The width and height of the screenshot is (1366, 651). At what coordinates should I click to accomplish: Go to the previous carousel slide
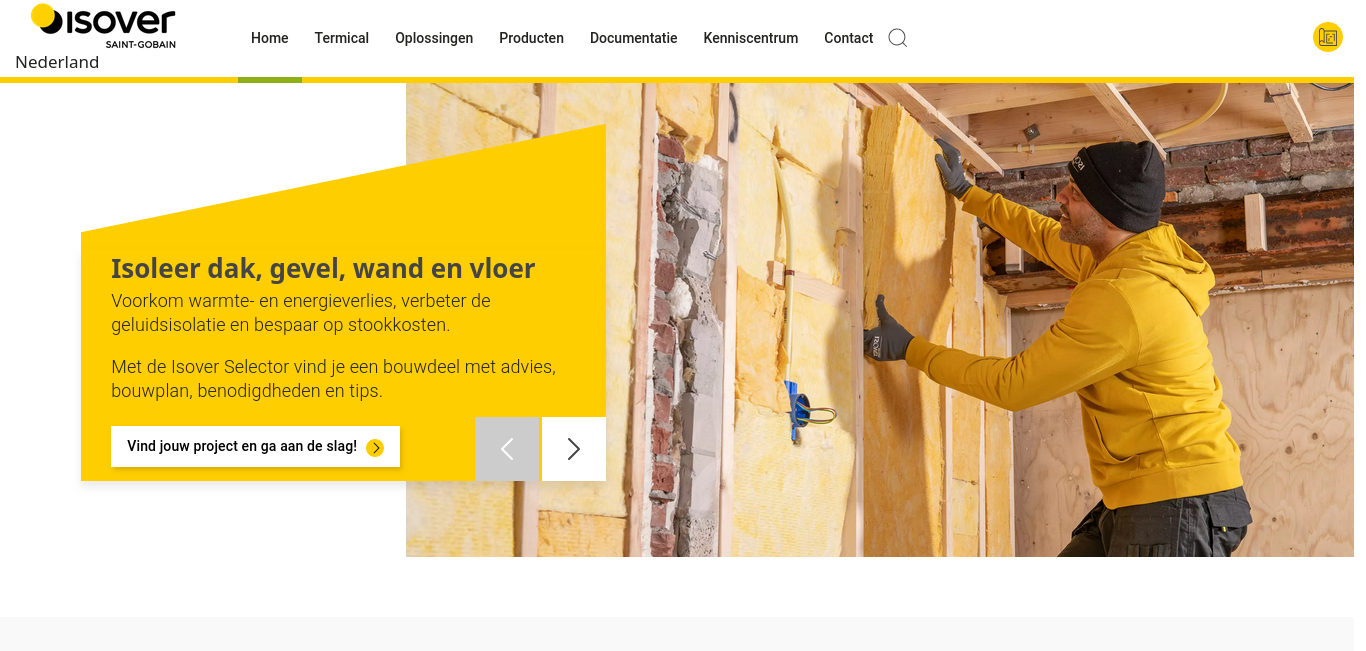click(x=508, y=449)
